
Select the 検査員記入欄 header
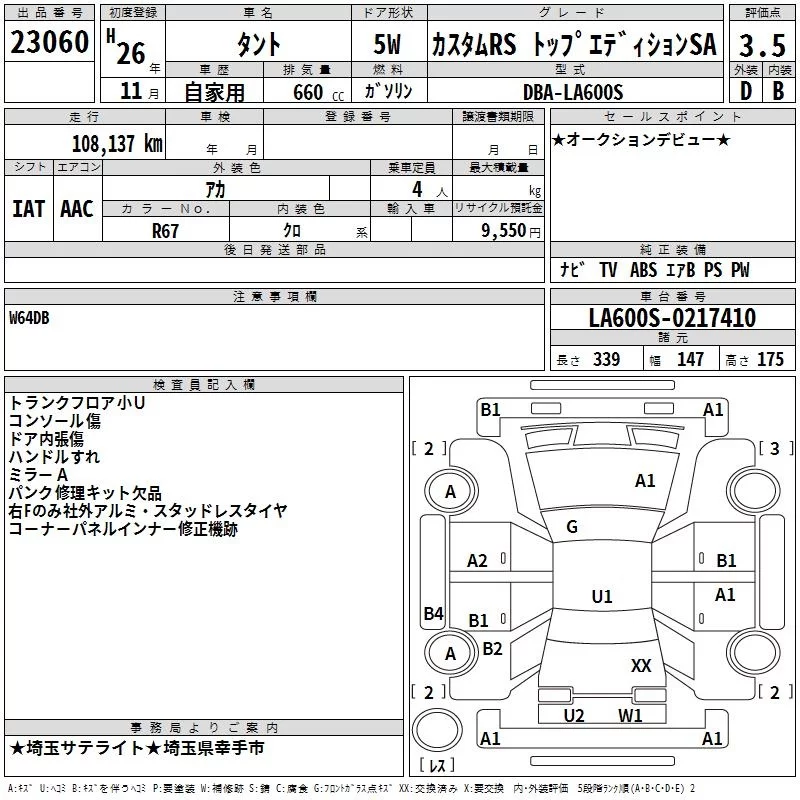(x=204, y=385)
